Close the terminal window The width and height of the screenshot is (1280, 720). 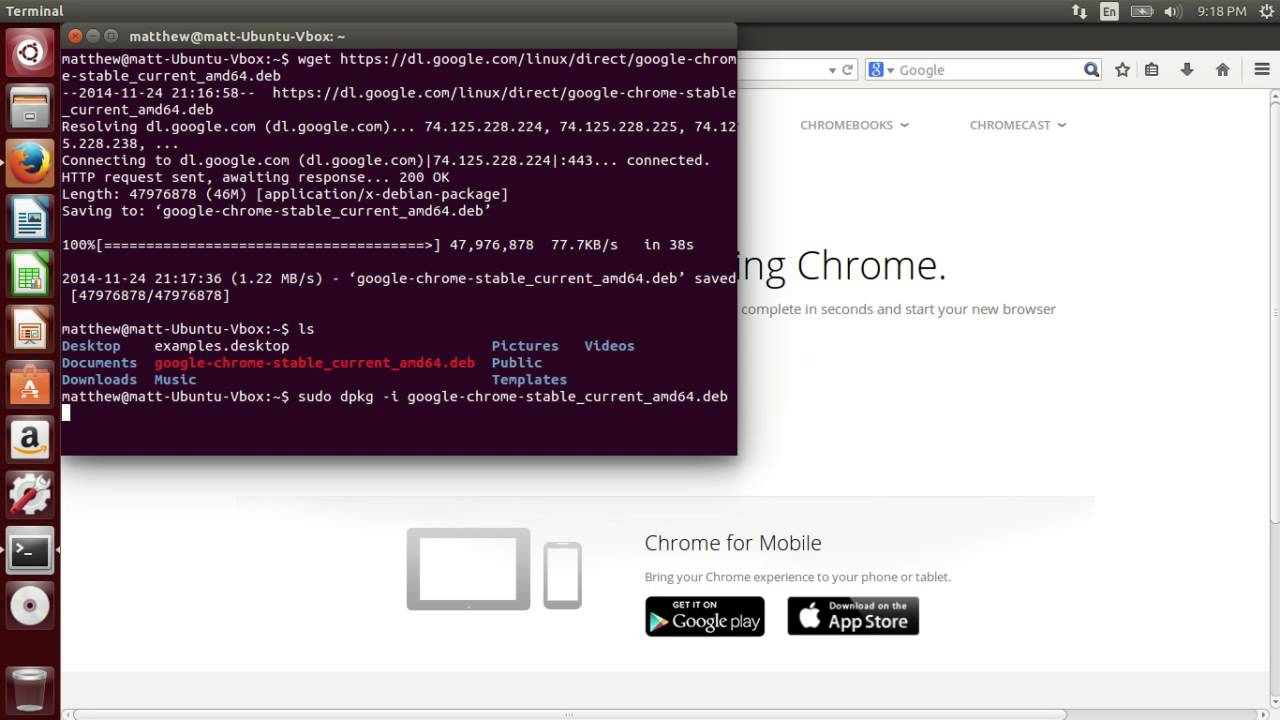coord(75,36)
